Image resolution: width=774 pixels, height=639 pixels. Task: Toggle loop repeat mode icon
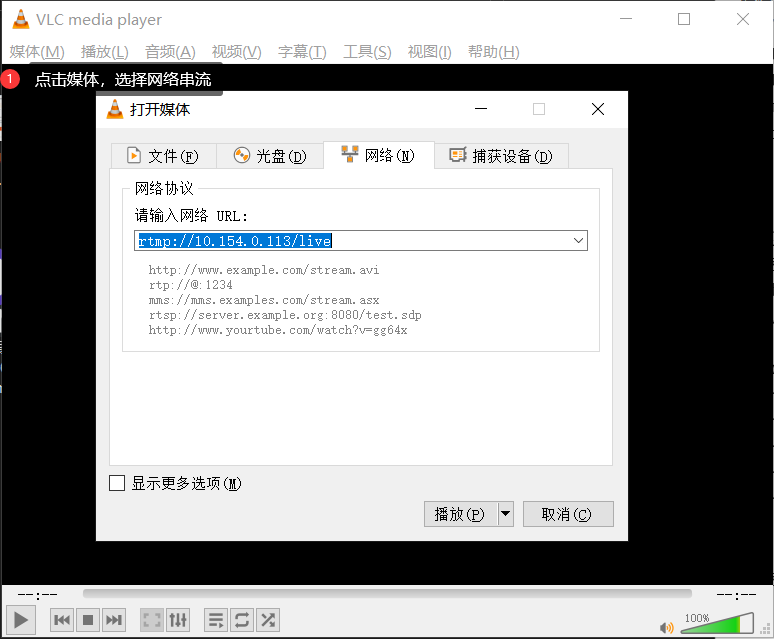pyautogui.click(x=242, y=620)
